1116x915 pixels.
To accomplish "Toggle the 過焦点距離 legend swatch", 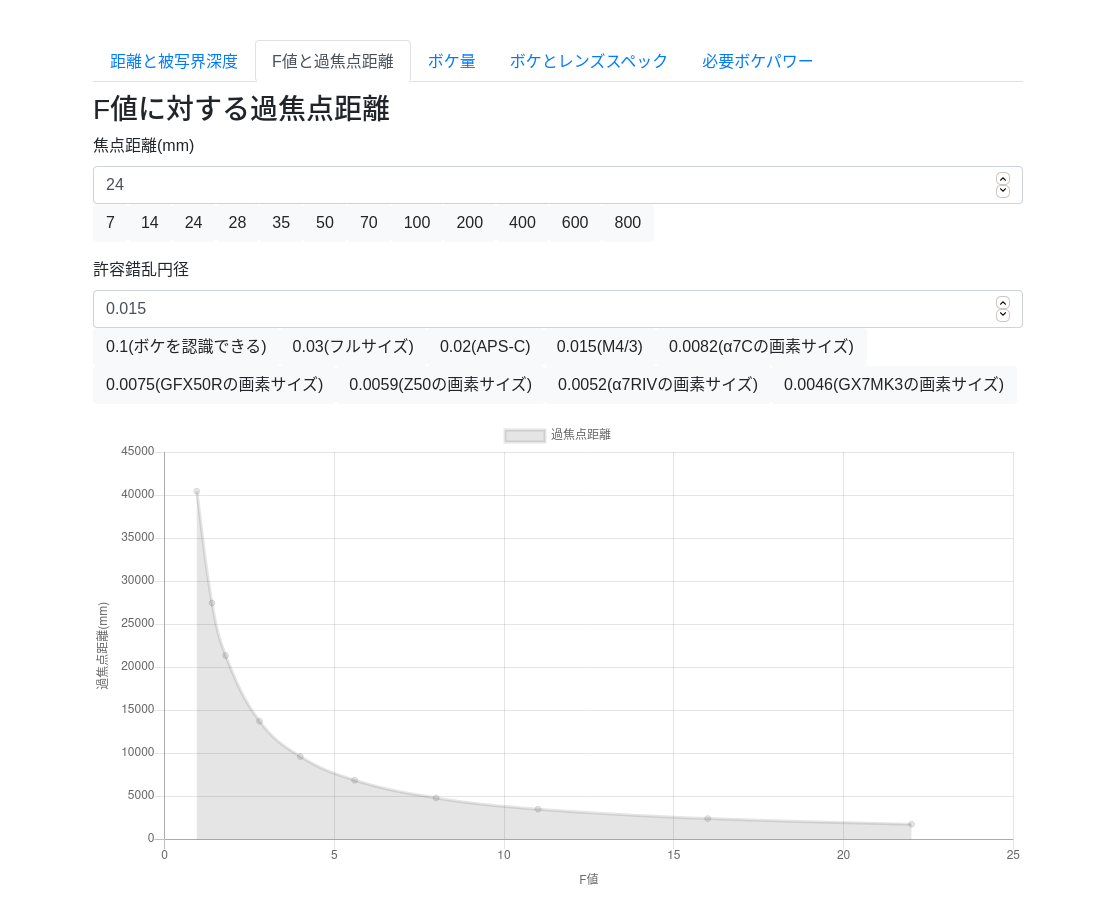I will pos(525,435).
